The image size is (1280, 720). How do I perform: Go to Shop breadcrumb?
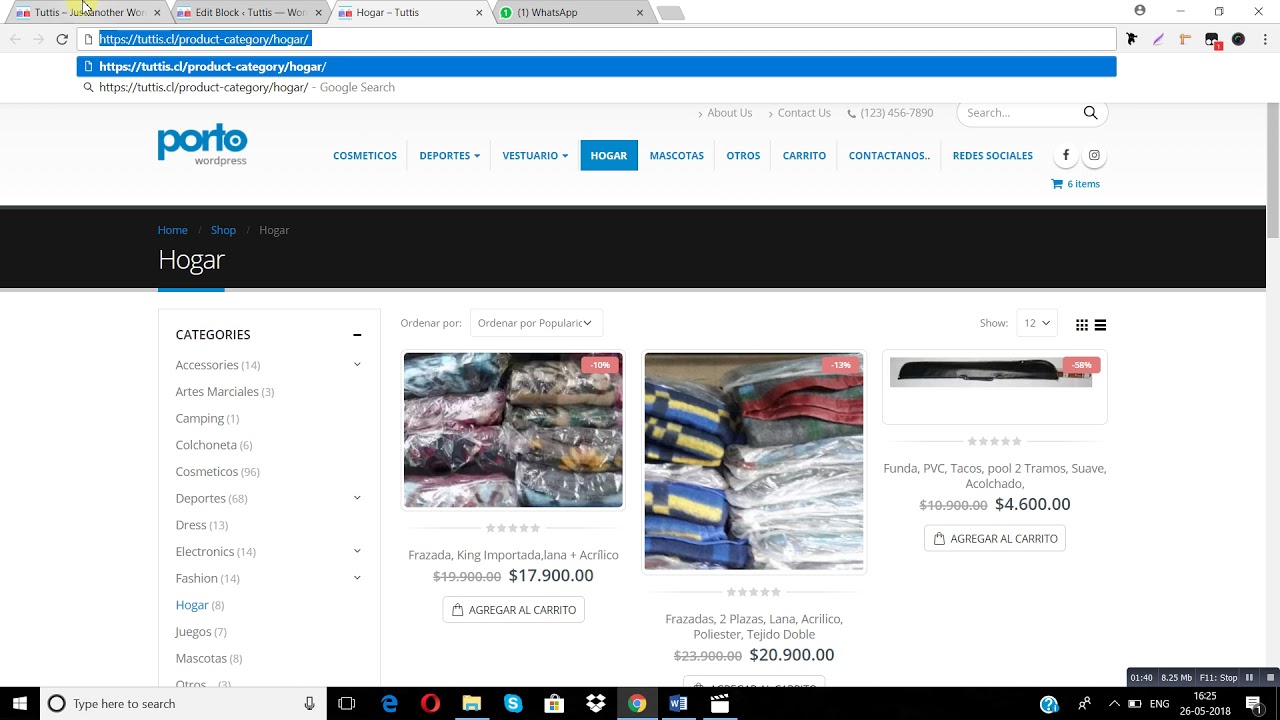click(x=223, y=230)
